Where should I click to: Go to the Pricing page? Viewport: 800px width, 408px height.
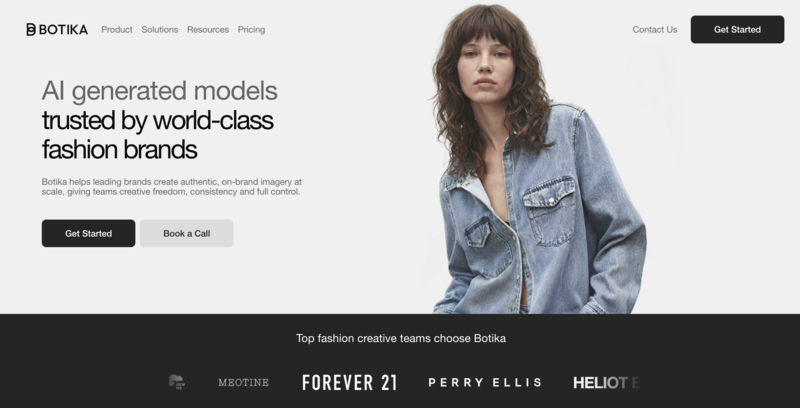pyautogui.click(x=251, y=30)
